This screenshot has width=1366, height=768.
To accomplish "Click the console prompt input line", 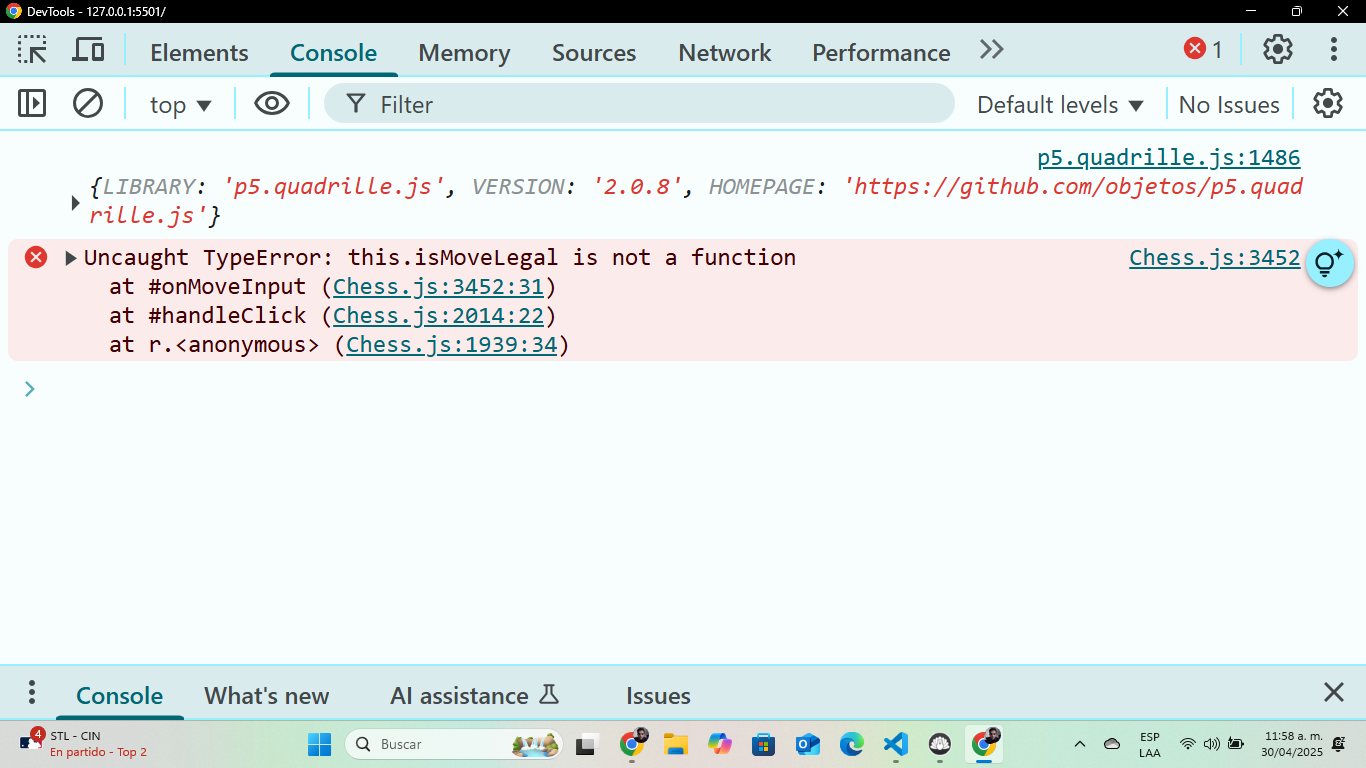I will [x=690, y=389].
